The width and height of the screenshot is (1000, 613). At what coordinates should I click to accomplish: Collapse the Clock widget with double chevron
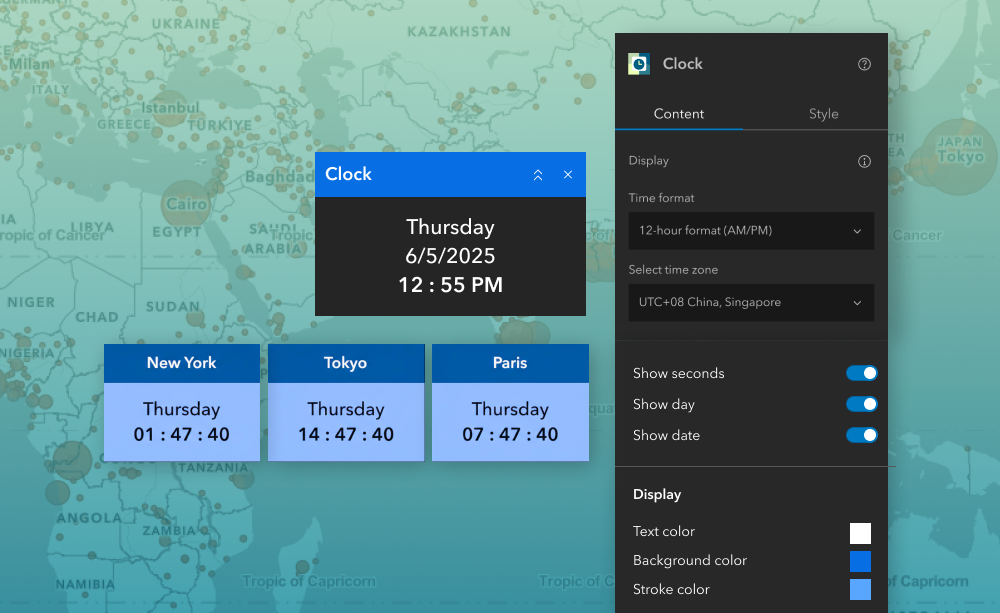point(538,175)
